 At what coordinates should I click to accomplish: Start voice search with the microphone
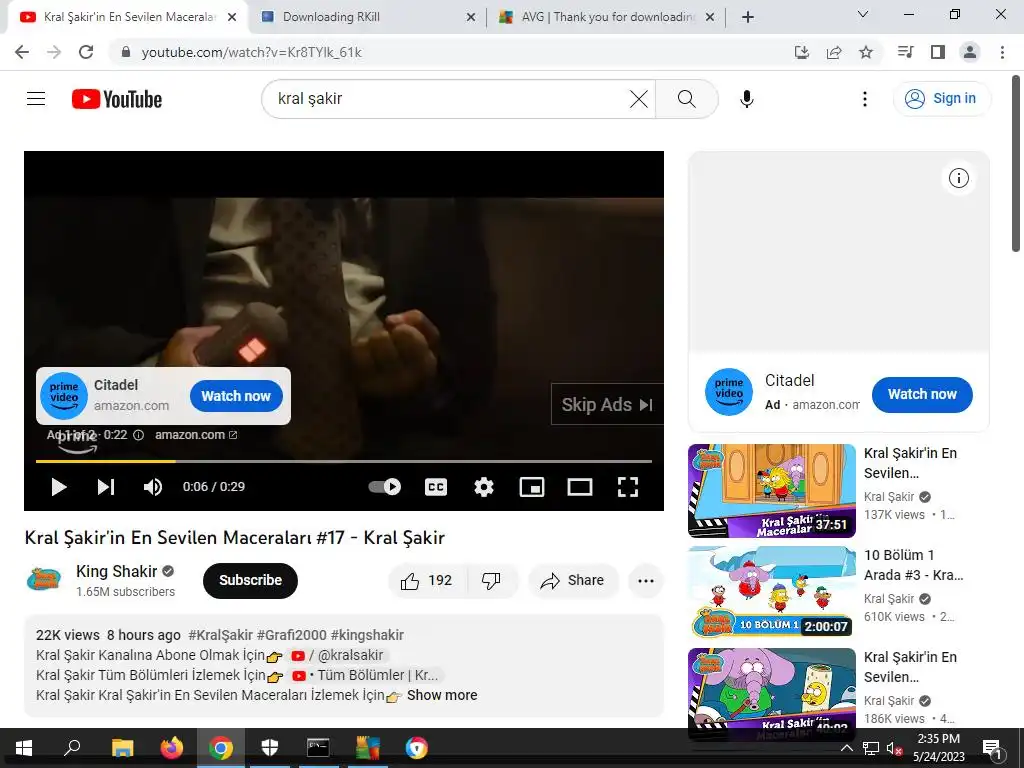(x=746, y=99)
